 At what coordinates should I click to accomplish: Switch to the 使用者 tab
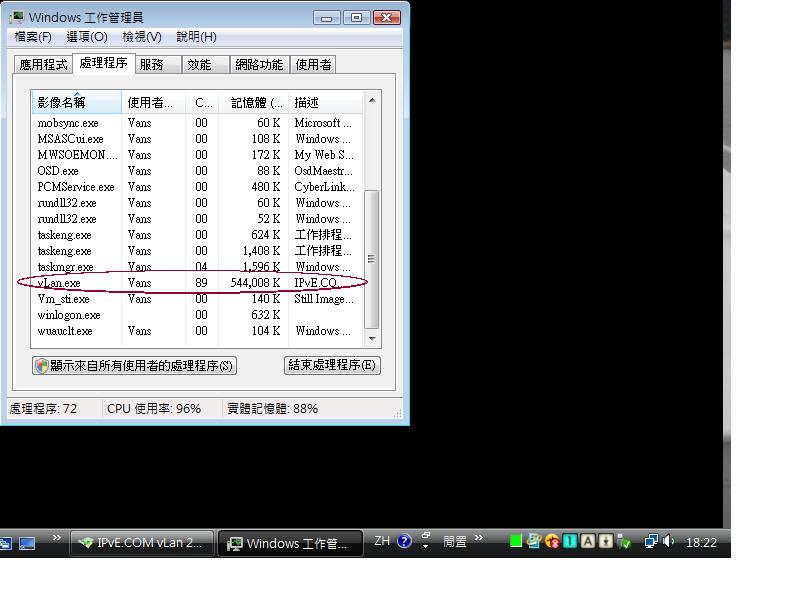(313, 65)
